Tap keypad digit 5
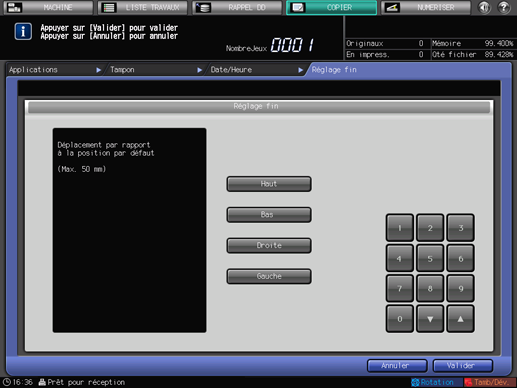Screen dimensions: 517x388 430,258
